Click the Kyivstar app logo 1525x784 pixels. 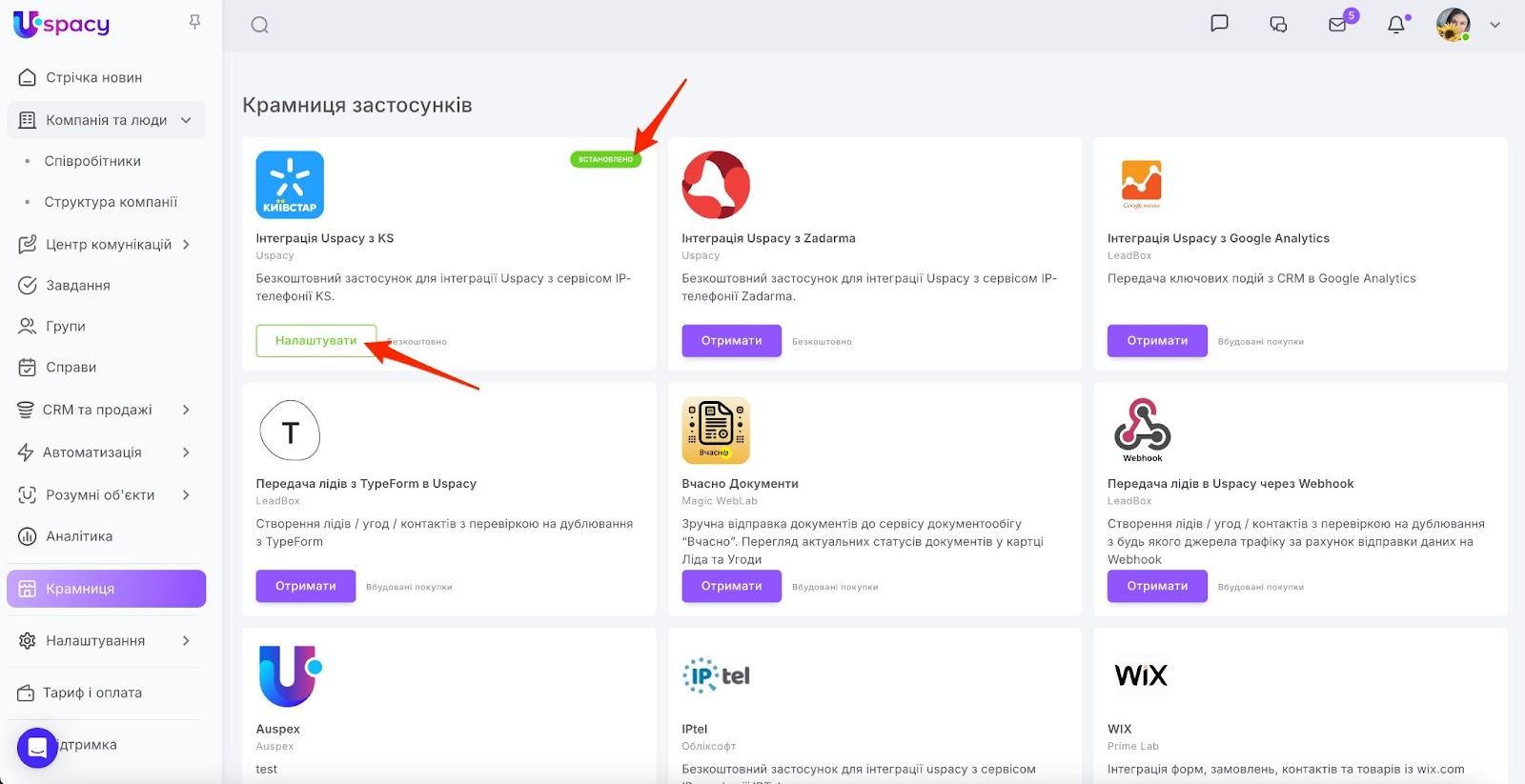tap(290, 185)
